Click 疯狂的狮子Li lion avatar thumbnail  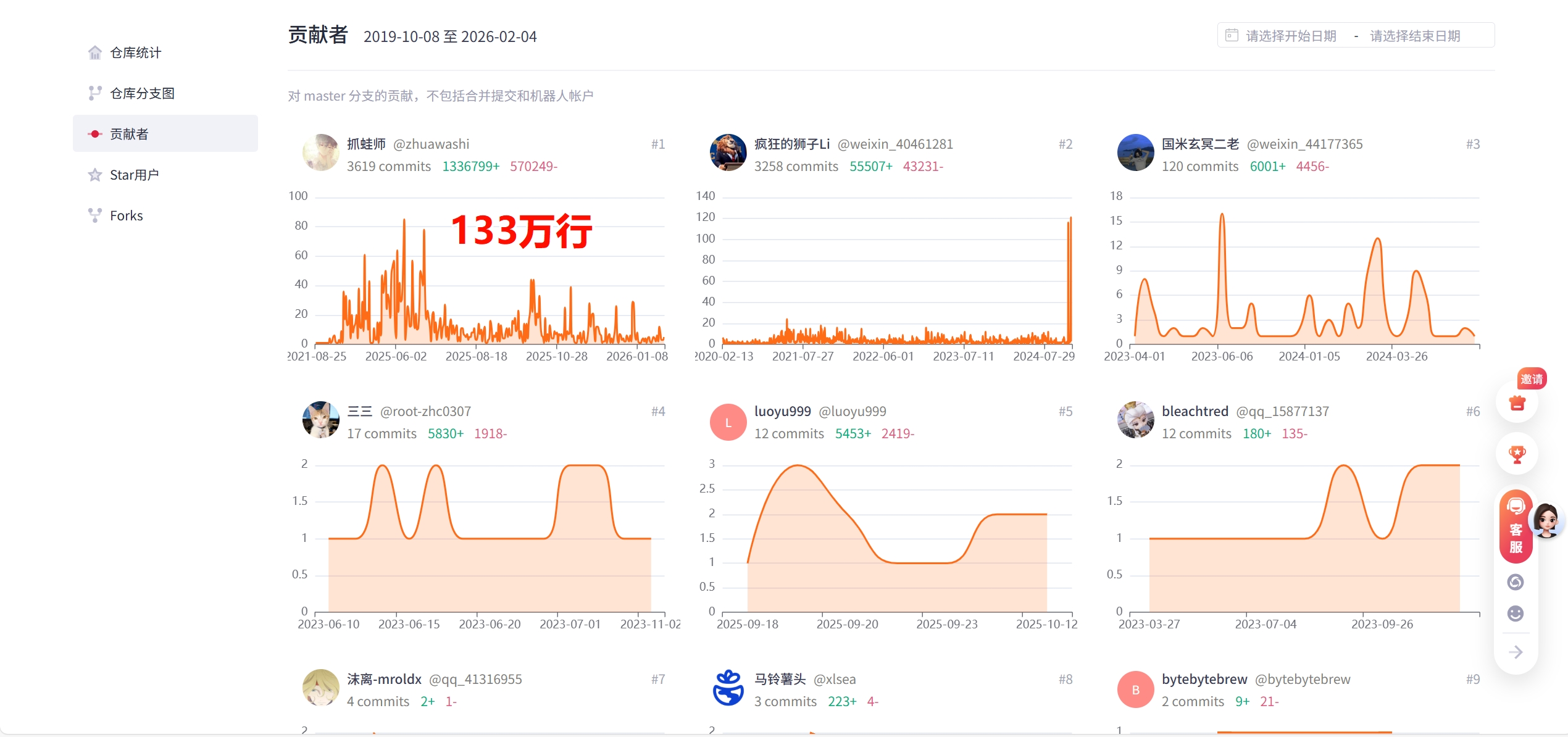[x=728, y=152]
